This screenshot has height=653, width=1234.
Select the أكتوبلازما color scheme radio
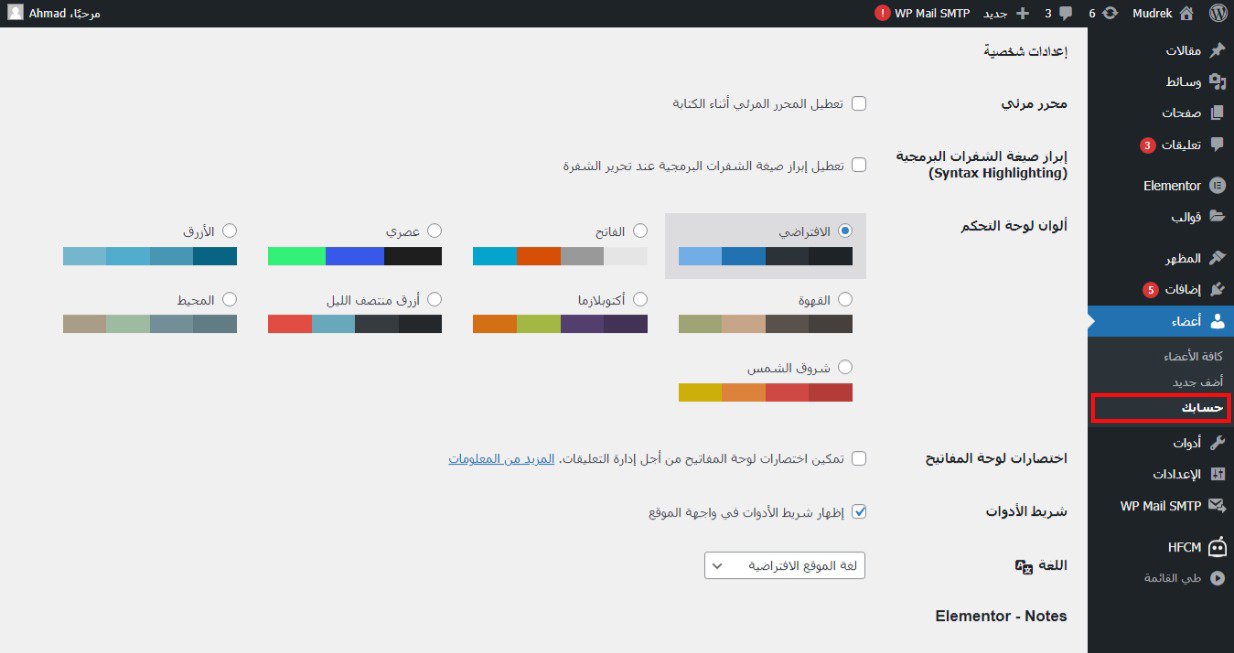(640, 299)
